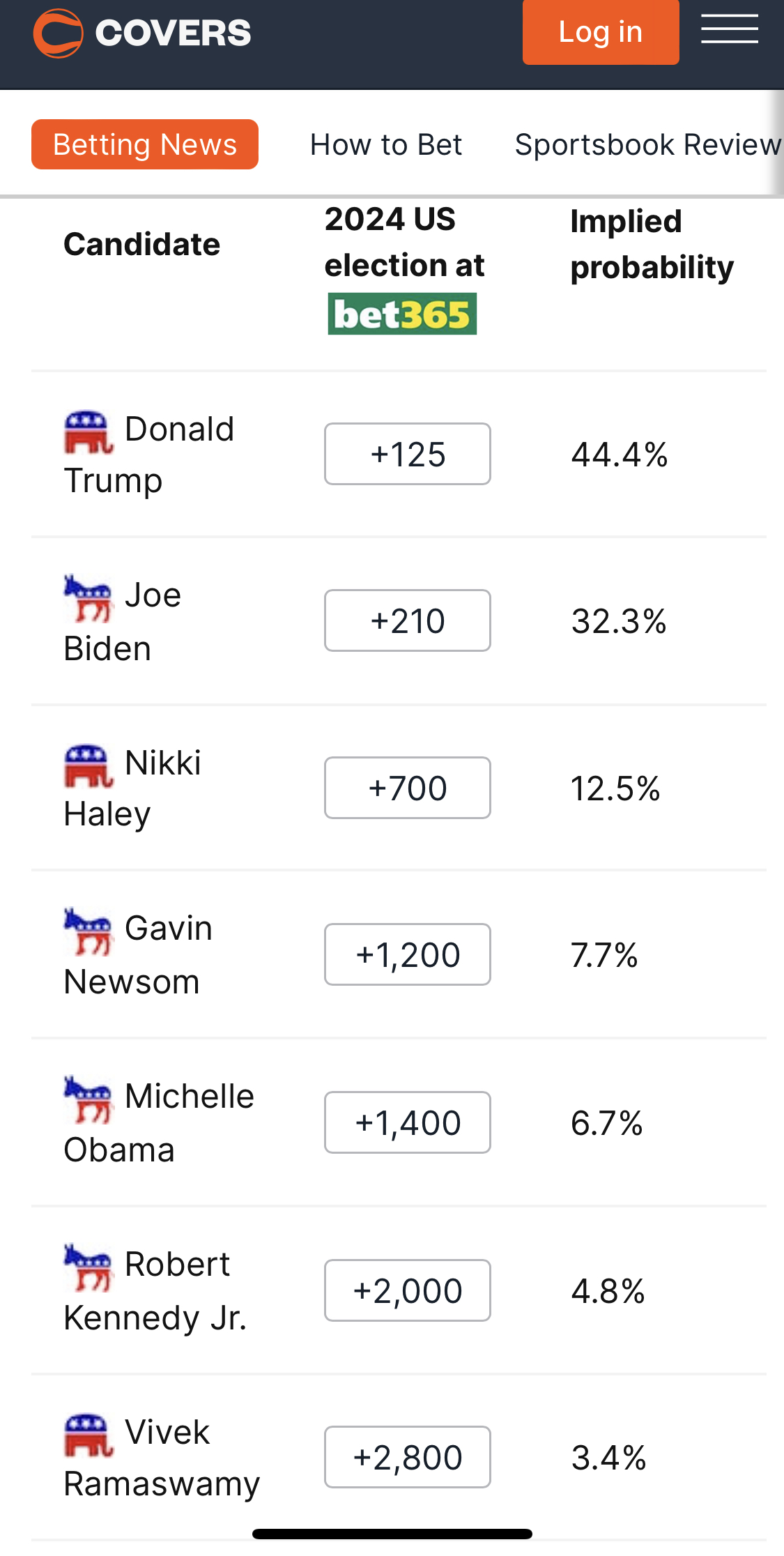Tap Michelle Obama +1,400 odds box
The height and width of the screenshot is (1556, 784).
[408, 1122]
